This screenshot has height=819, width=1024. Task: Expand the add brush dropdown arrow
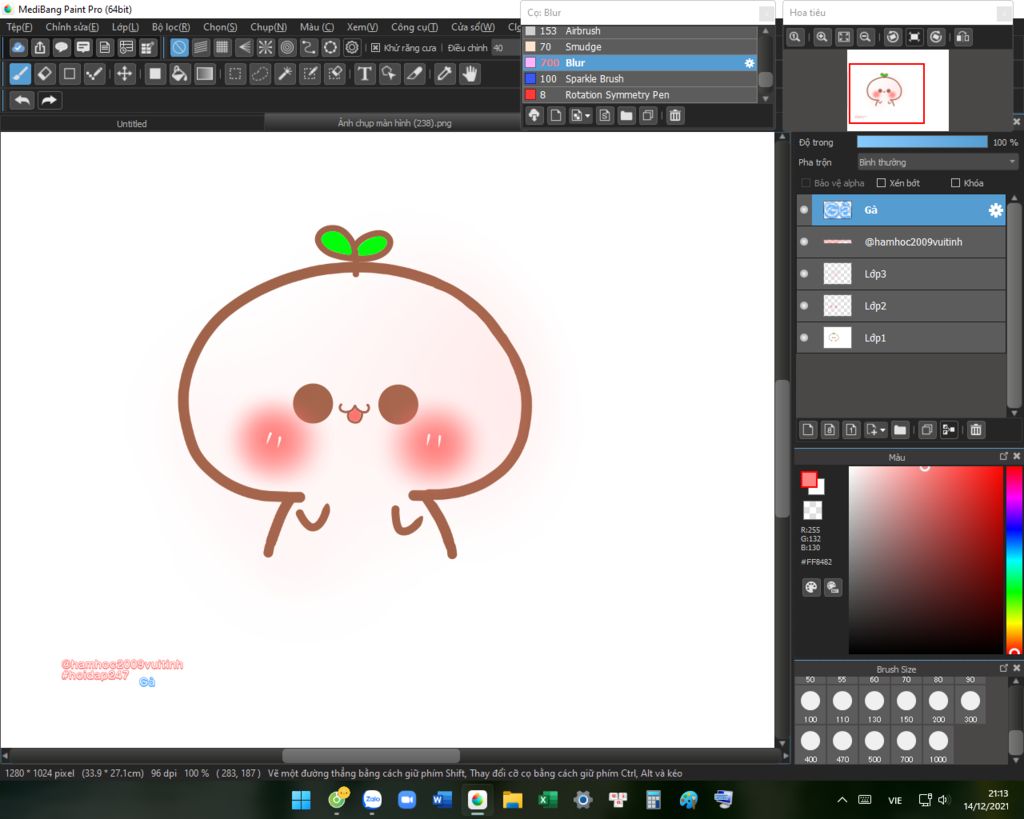point(588,116)
